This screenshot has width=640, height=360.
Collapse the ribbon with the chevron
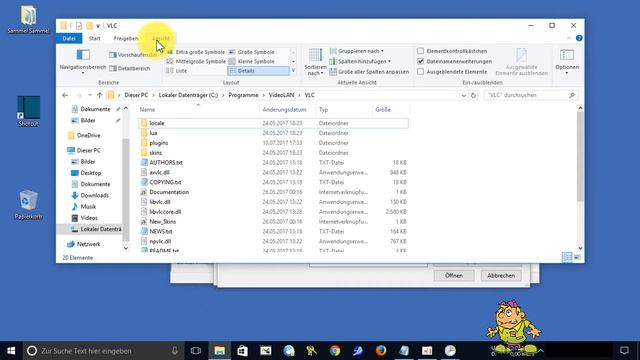point(569,38)
